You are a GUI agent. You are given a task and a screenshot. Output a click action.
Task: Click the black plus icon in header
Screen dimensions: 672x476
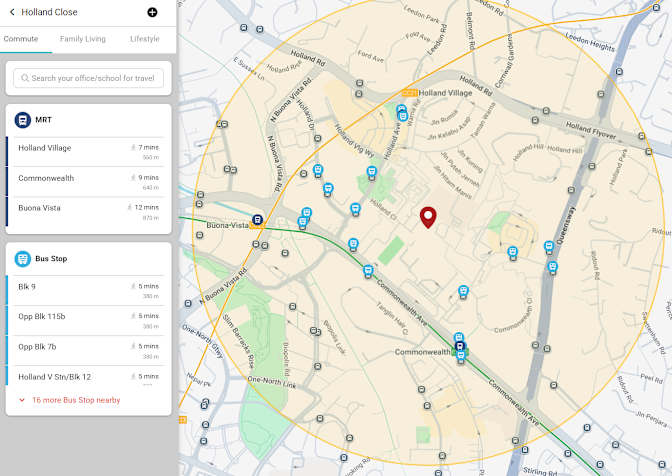[x=152, y=12]
